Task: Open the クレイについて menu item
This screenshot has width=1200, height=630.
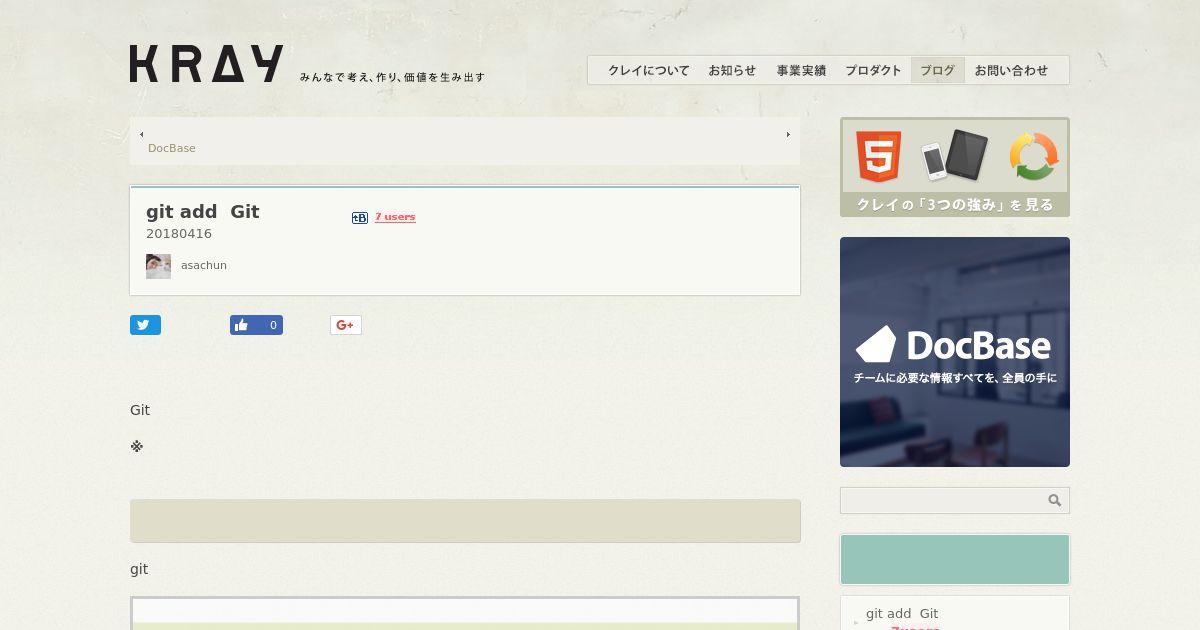Action: tap(649, 70)
